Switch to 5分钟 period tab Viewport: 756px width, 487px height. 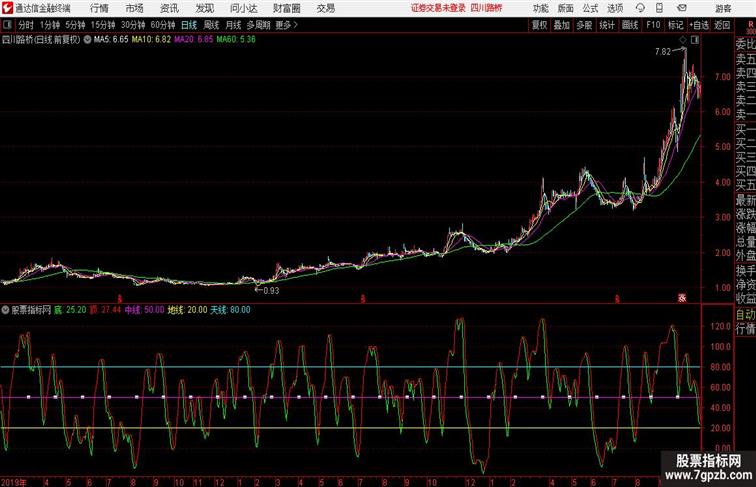[x=75, y=25]
